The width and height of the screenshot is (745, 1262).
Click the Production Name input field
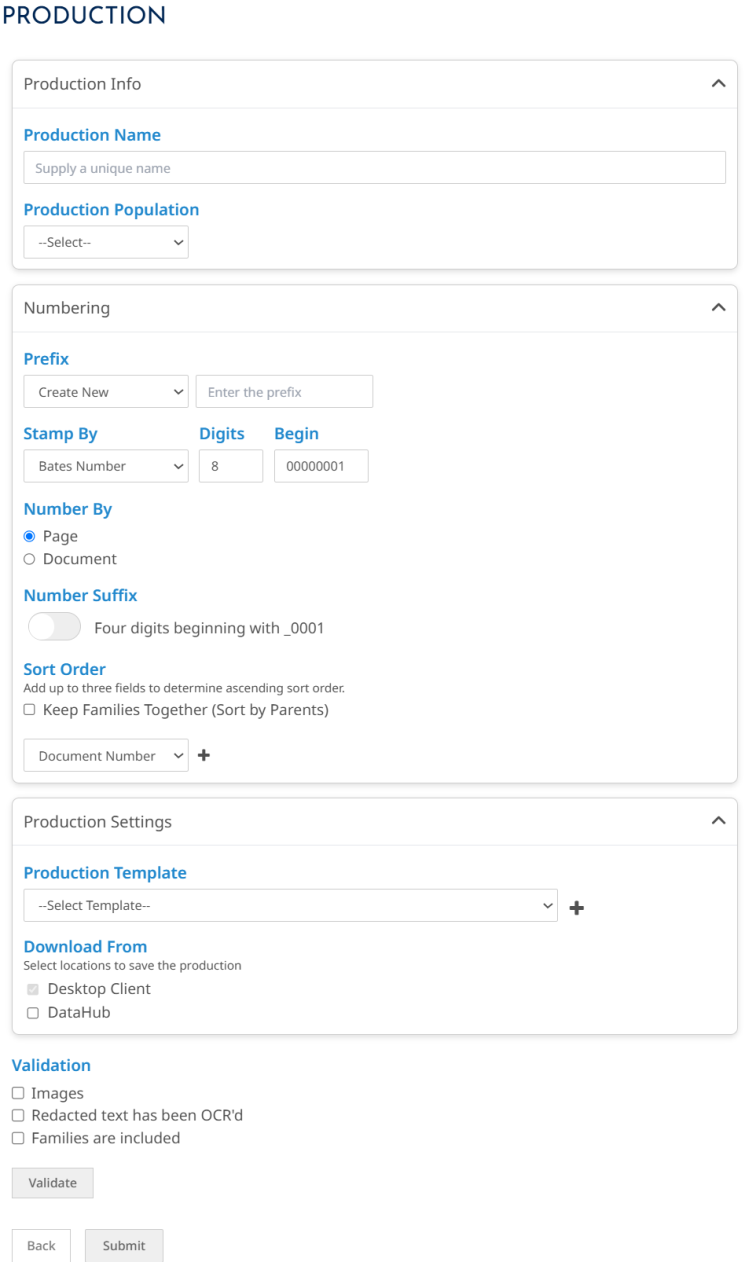(374, 168)
